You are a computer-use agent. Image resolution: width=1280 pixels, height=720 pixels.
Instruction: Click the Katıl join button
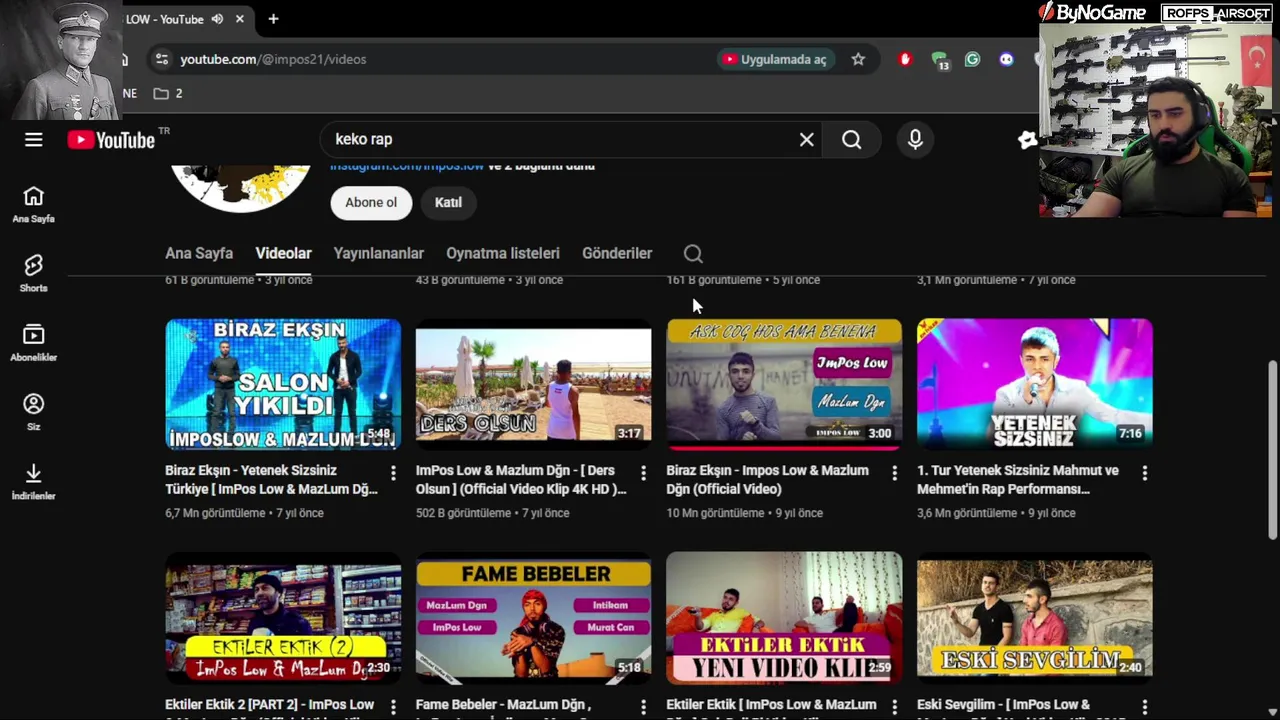coord(448,202)
